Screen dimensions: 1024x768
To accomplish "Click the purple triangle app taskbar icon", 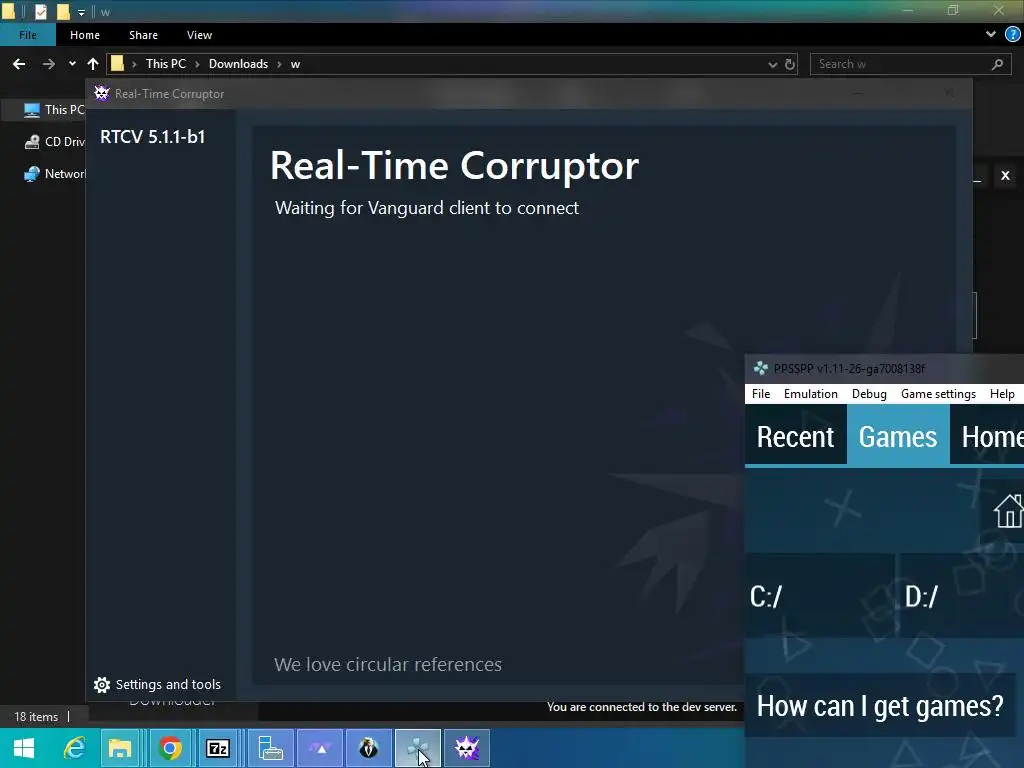I will (x=320, y=748).
